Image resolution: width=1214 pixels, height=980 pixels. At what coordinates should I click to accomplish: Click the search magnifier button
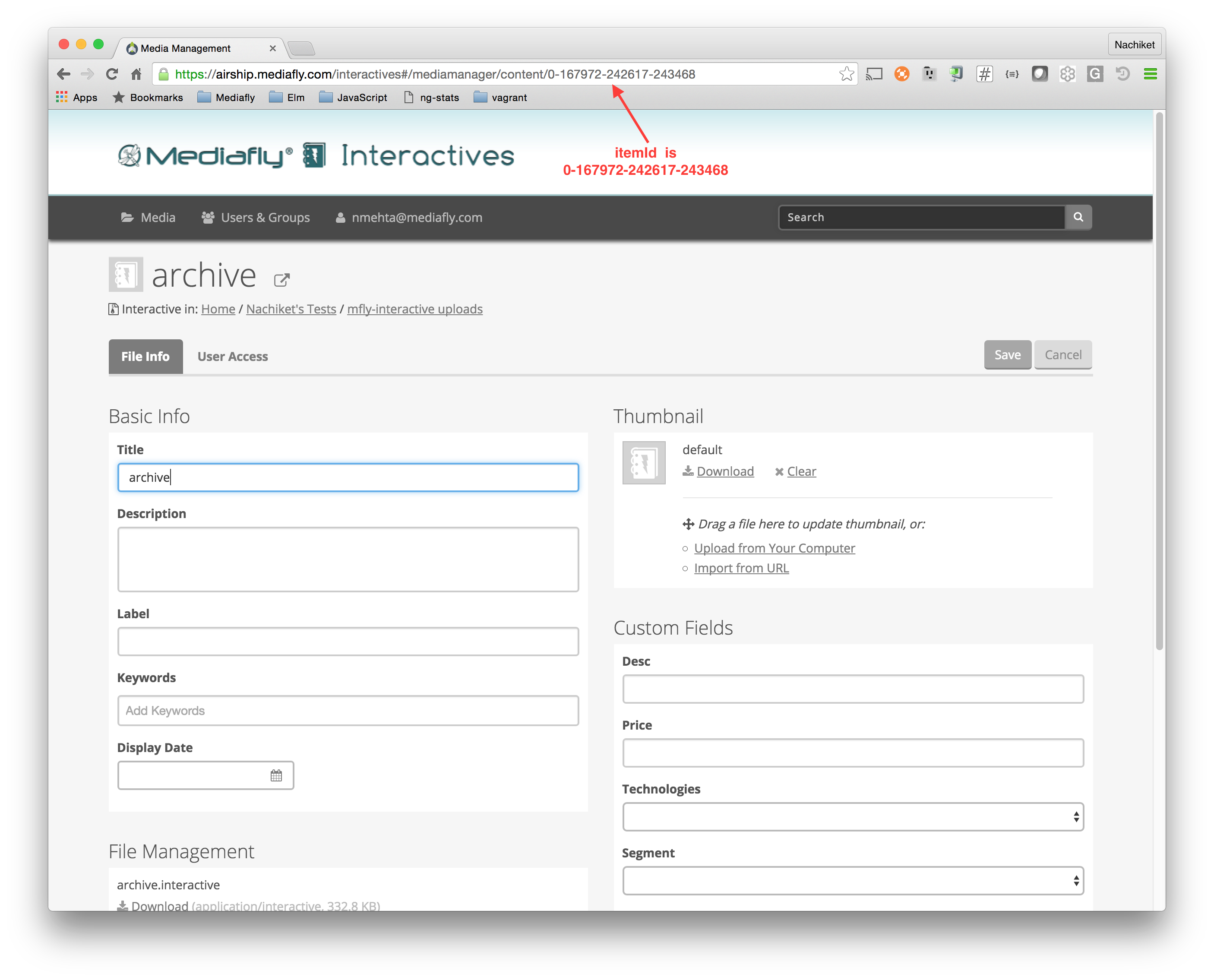(x=1078, y=217)
